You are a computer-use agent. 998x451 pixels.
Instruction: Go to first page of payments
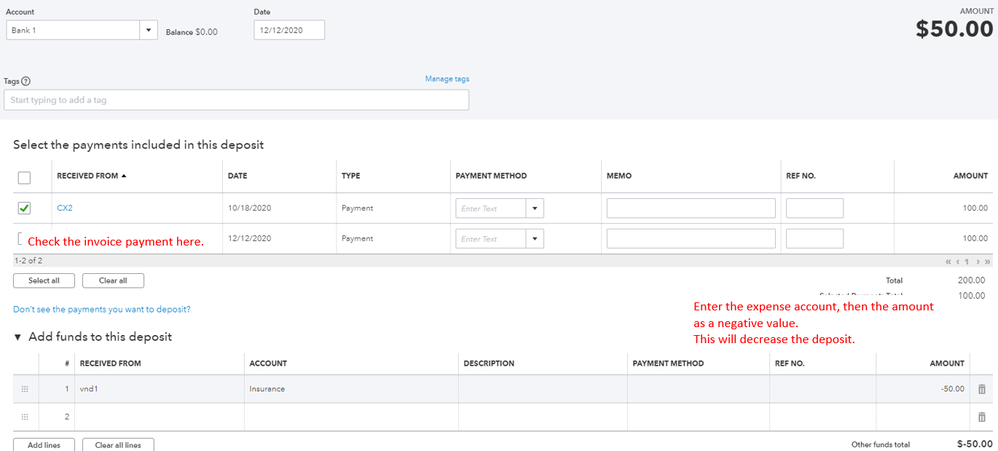point(948,260)
